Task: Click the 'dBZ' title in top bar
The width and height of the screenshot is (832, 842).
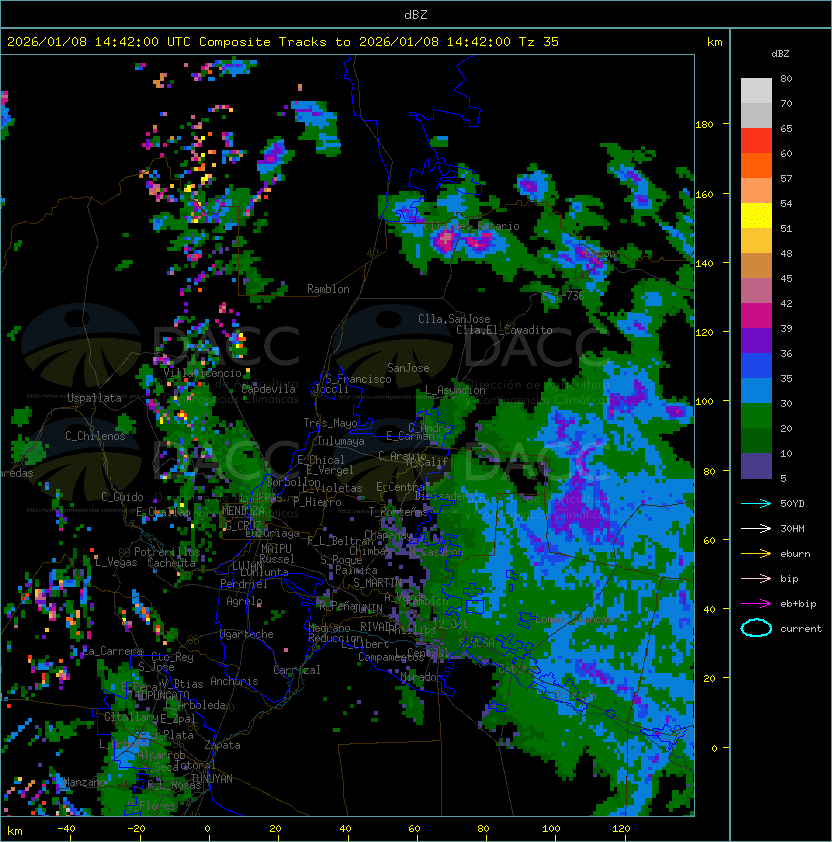Action: pos(416,15)
